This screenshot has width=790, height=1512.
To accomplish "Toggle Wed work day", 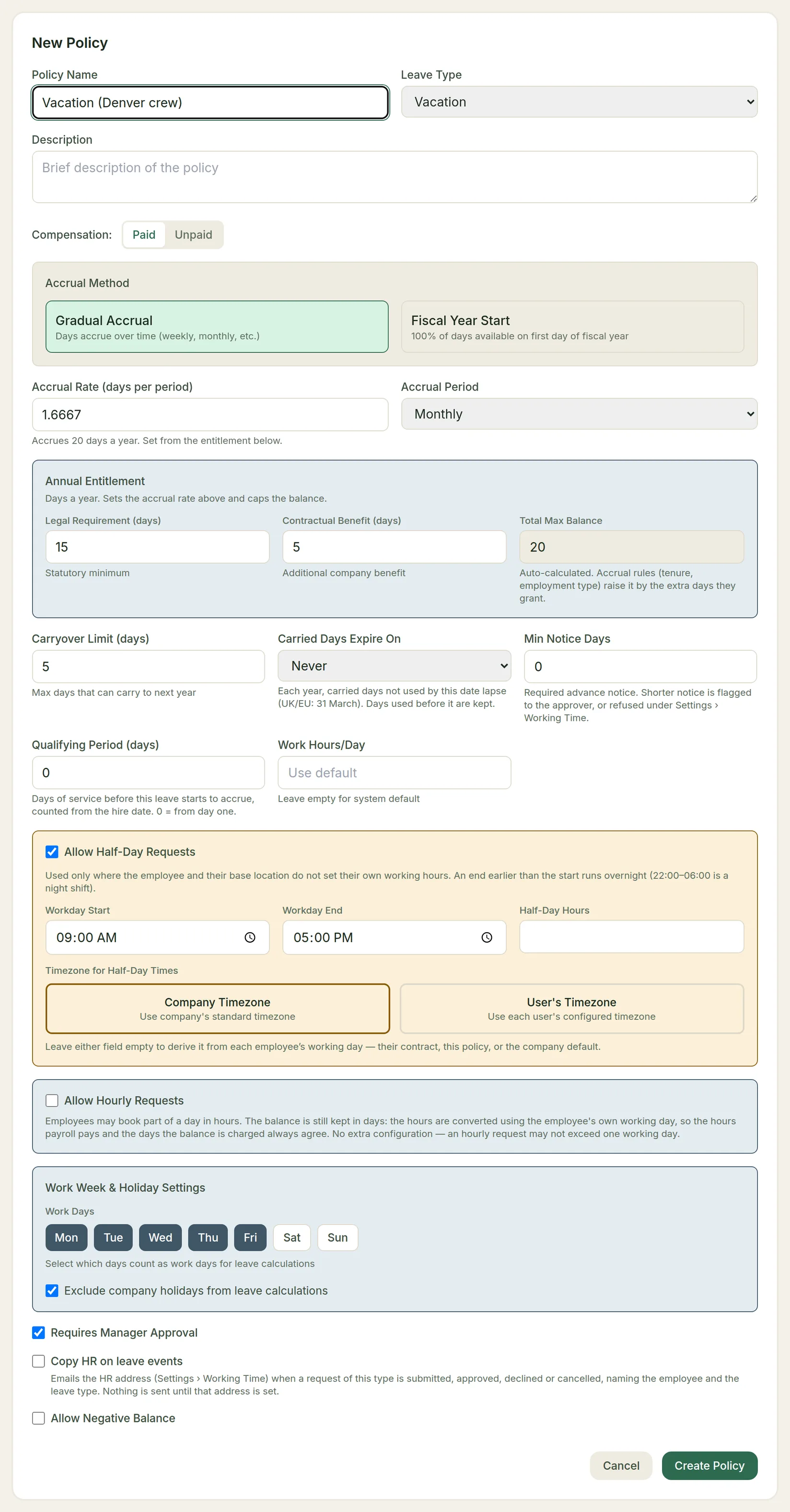I will (x=160, y=1238).
